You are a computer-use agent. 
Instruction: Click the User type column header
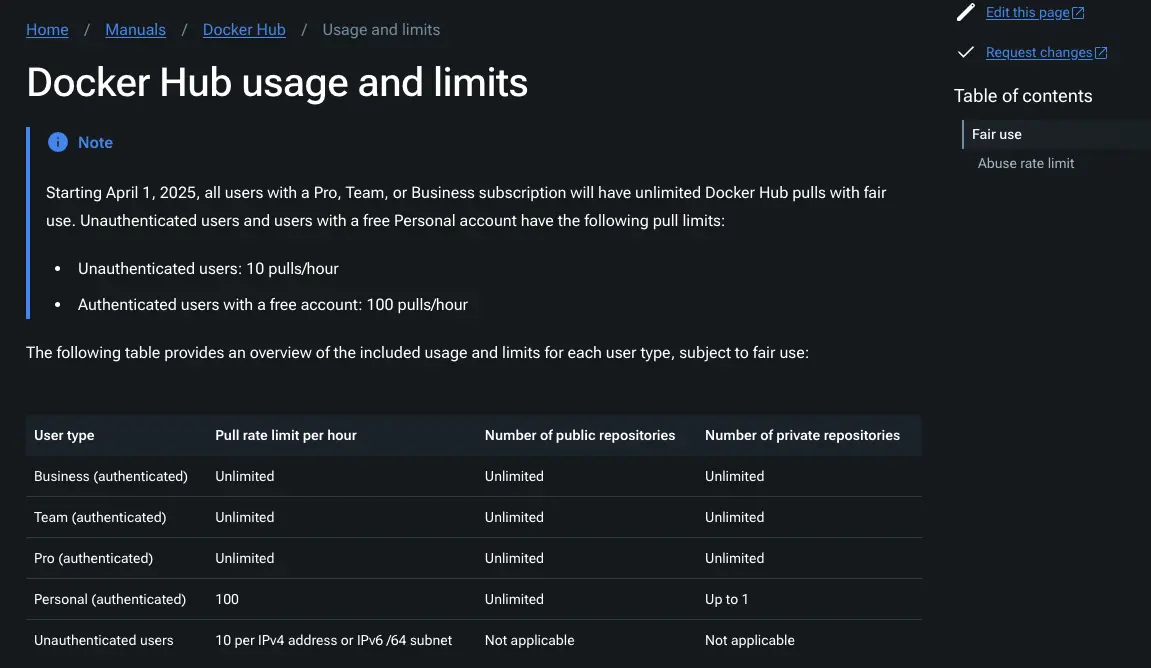64,435
